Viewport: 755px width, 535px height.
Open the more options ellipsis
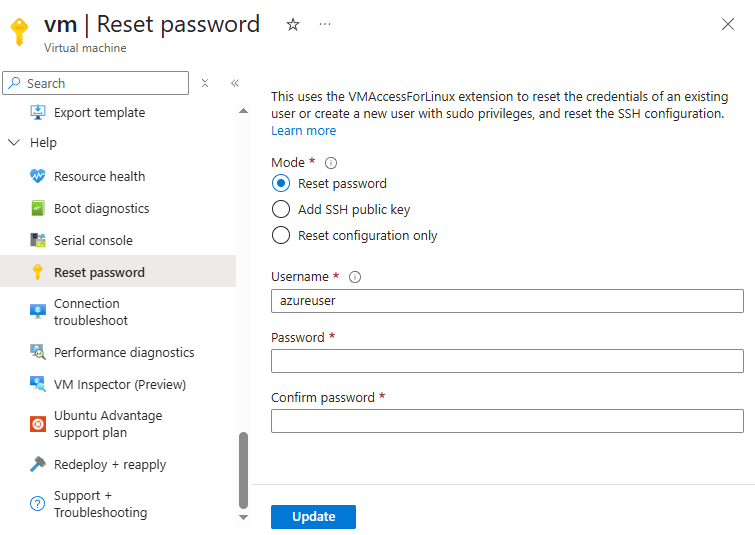(x=325, y=24)
